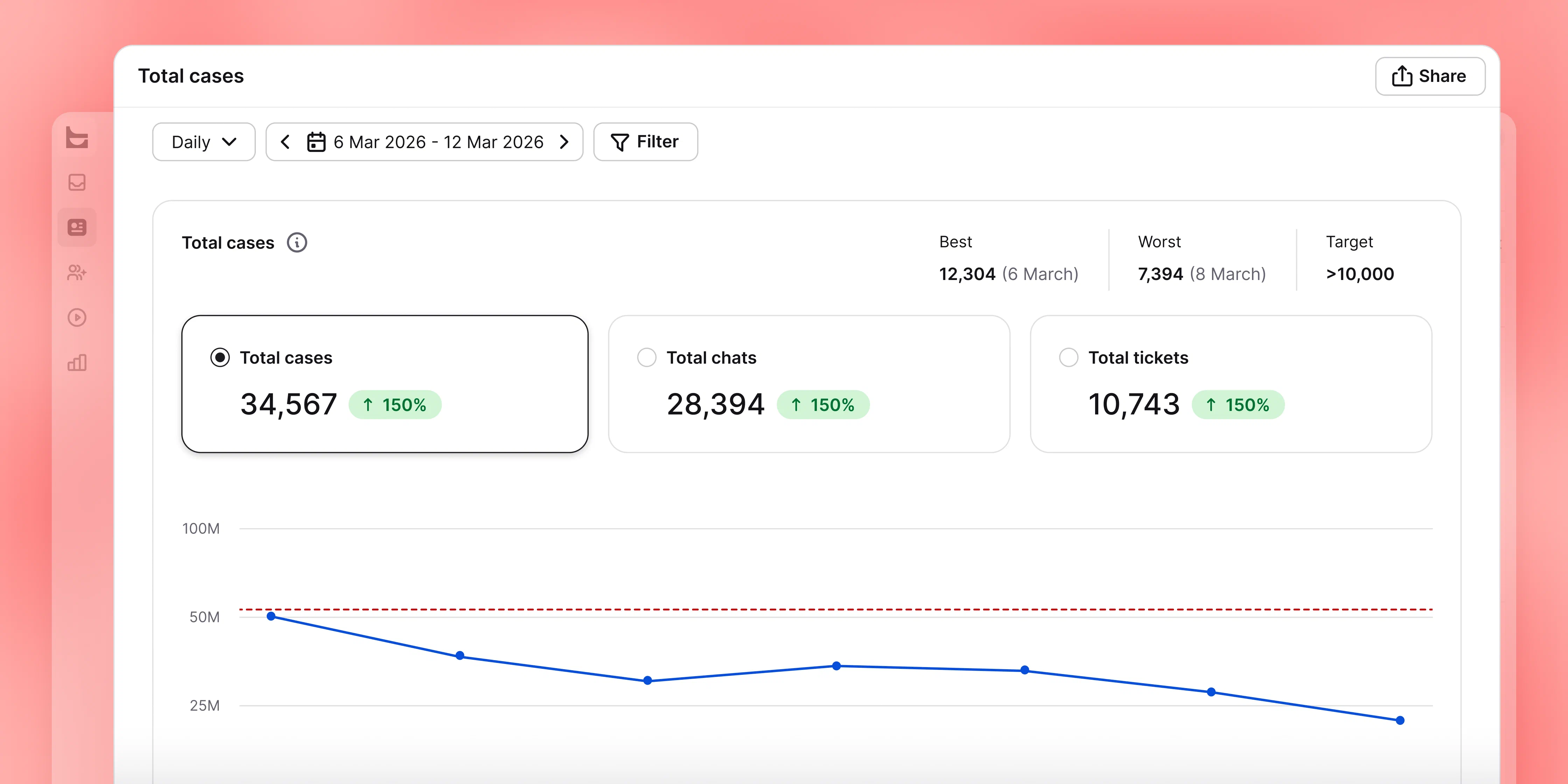The image size is (1568, 784).
Task: Go to next date range arrow
Action: pos(564,142)
